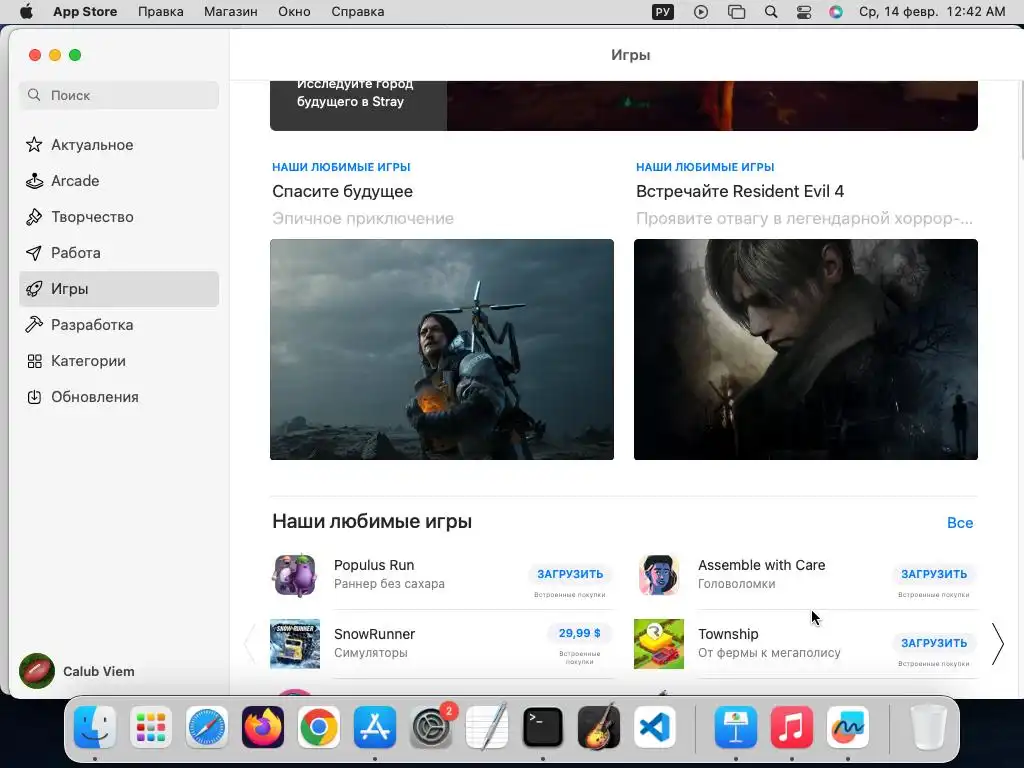This screenshot has height=768, width=1024.
Task: Click the Игры rocket icon
Action: pyautogui.click(x=34, y=289)
